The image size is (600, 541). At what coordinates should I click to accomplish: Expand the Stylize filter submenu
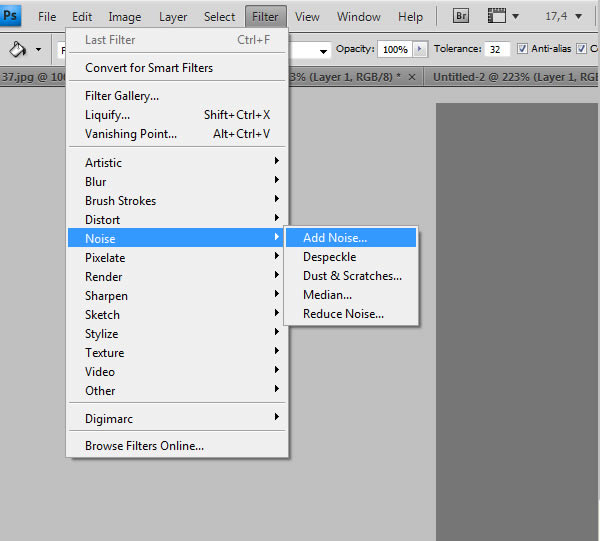click(x=101, y=334)
